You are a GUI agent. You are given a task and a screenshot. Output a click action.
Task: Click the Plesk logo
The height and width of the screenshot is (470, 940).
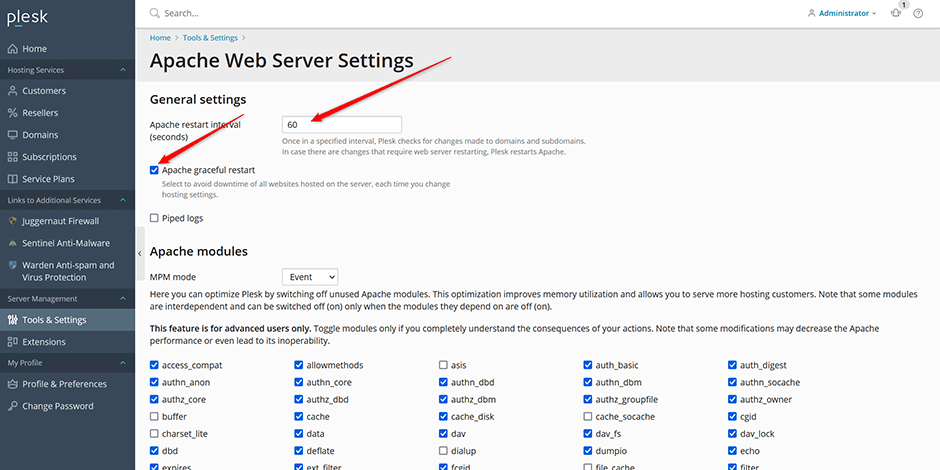27,16
